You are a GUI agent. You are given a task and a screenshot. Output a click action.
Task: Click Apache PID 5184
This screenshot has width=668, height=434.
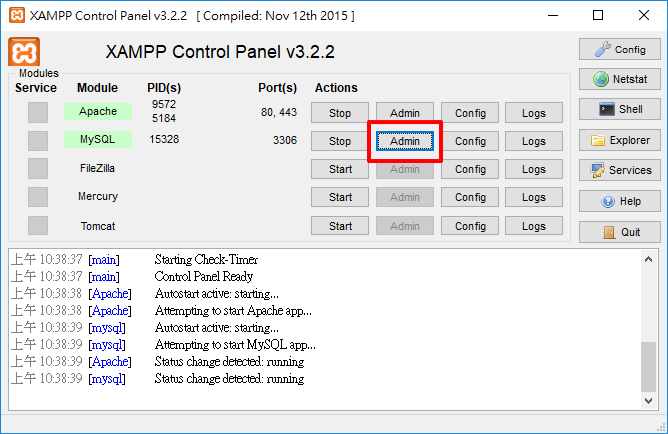pos(164,118)
